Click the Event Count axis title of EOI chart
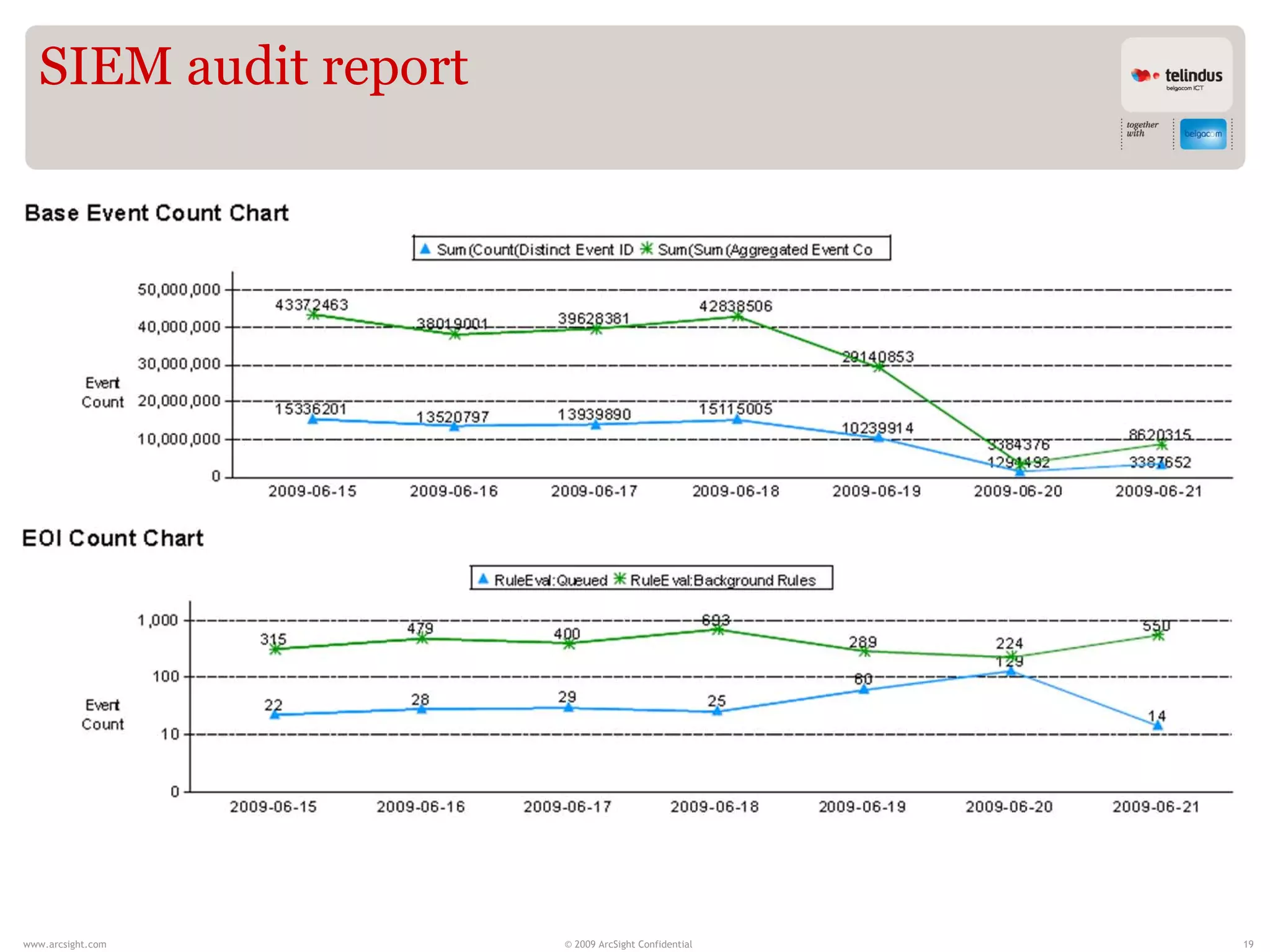Screen dimensions: 1270x952 tap(103, 715)
